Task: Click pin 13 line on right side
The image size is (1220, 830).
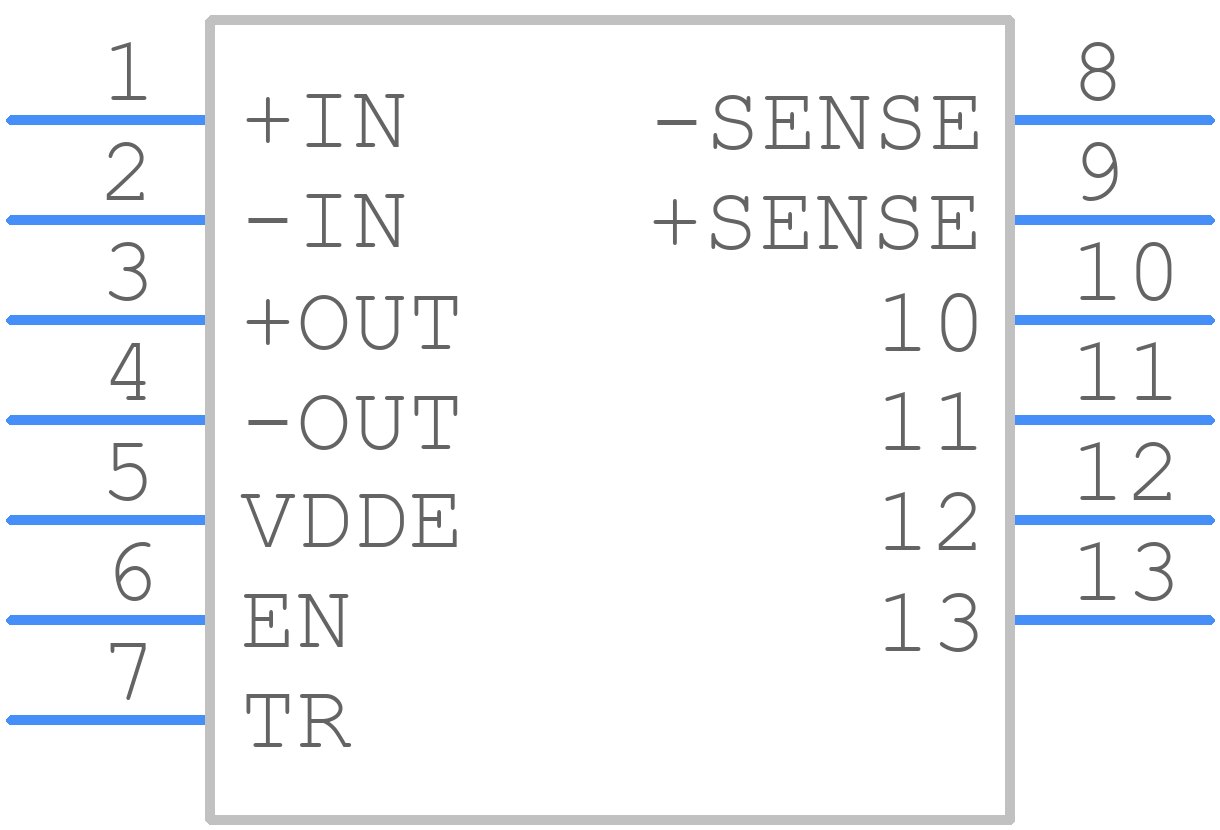Action: coord(1114,620)
